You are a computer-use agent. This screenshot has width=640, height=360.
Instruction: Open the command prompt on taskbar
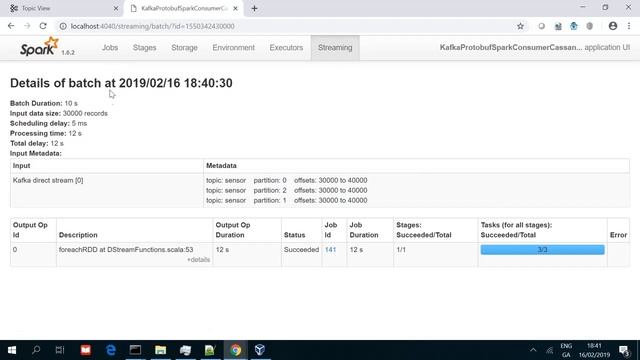[136, 350]
